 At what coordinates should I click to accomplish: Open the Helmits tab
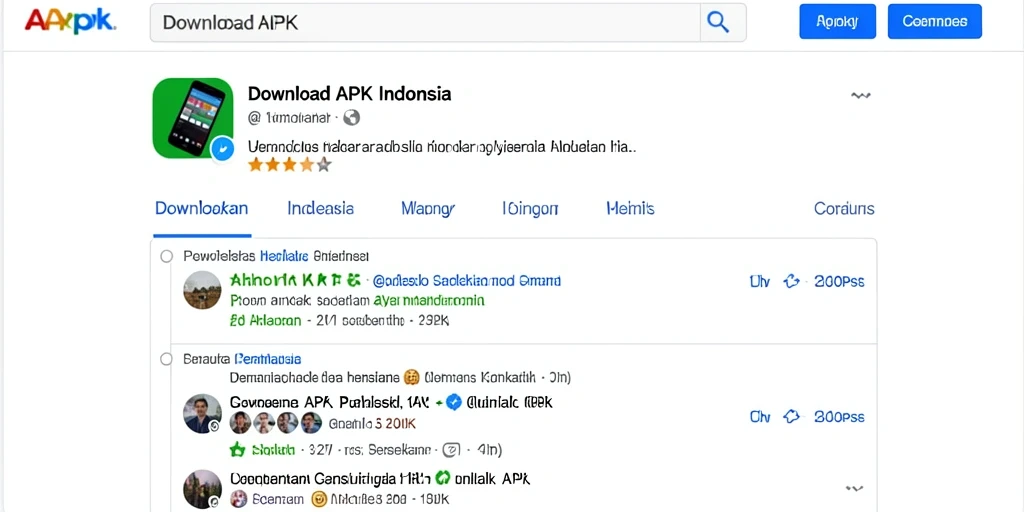[x=630, y=209]
